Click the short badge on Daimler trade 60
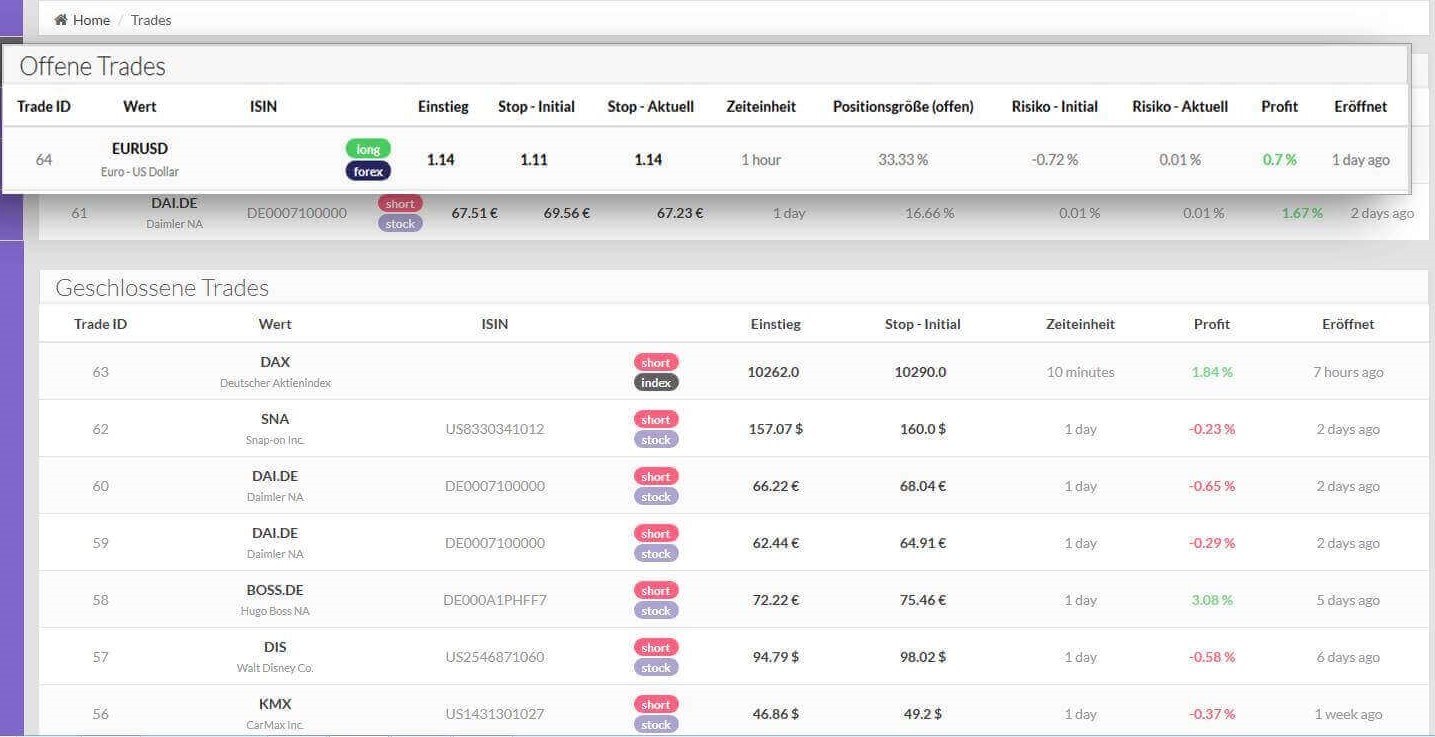Image resolution: width=1435 pixels, height=737 pixels. pos(656,477)
